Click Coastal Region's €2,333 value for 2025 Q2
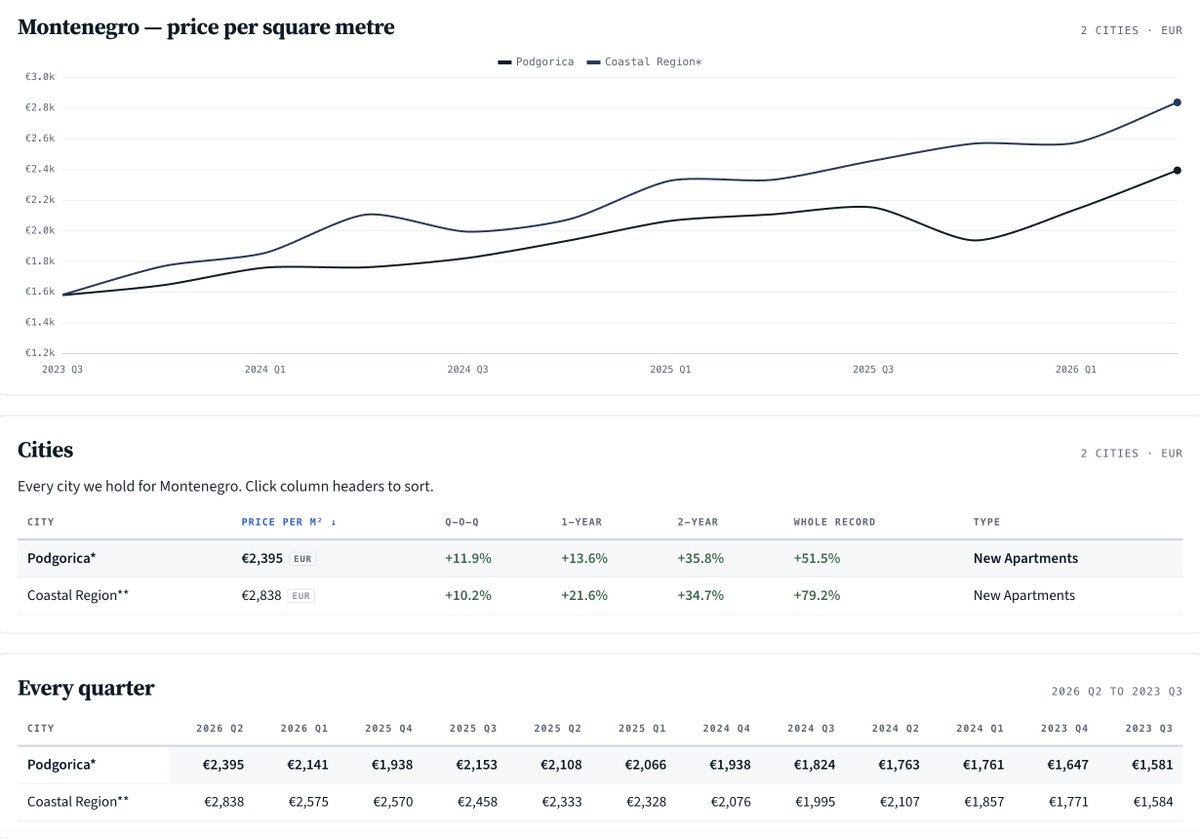Image resolution: width=1200 pixels, height=839 pixels. click(561, 801)
